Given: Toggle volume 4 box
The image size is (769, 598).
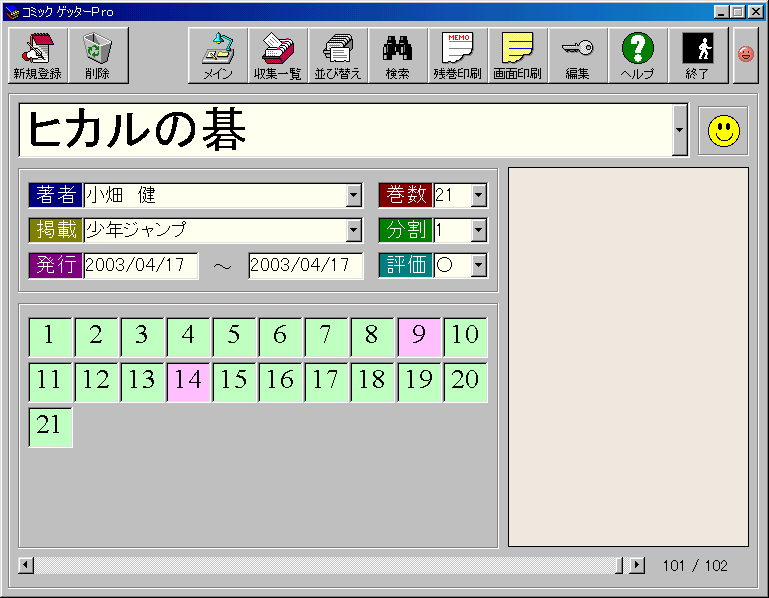Looking at the screenshot, I should (x=189, y=337).
